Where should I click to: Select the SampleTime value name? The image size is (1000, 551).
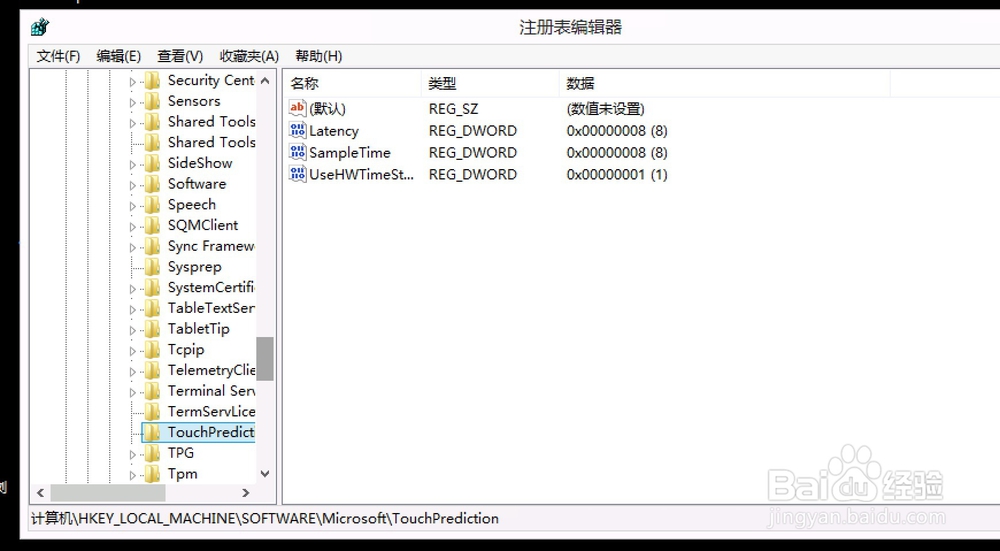pos(349,152)
